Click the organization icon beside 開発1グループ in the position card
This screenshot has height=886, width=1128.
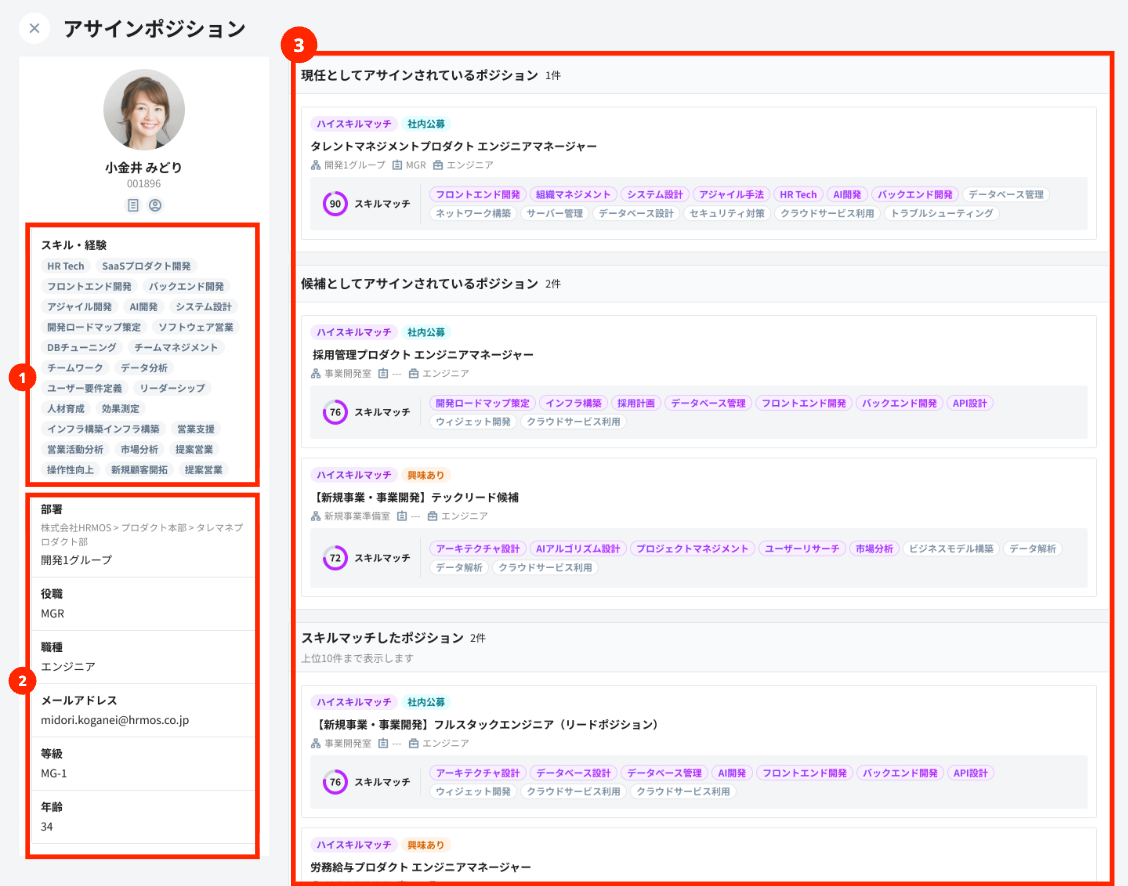[x=316, y=165]
